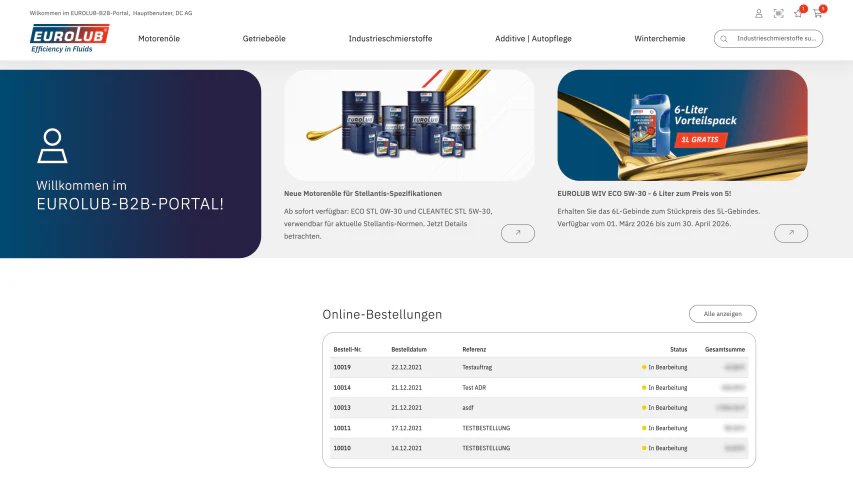Viewport: 853px width, 480px height.
Task: Open the 6-Liter Vorteilspack banner image
Action: (682, 125)
